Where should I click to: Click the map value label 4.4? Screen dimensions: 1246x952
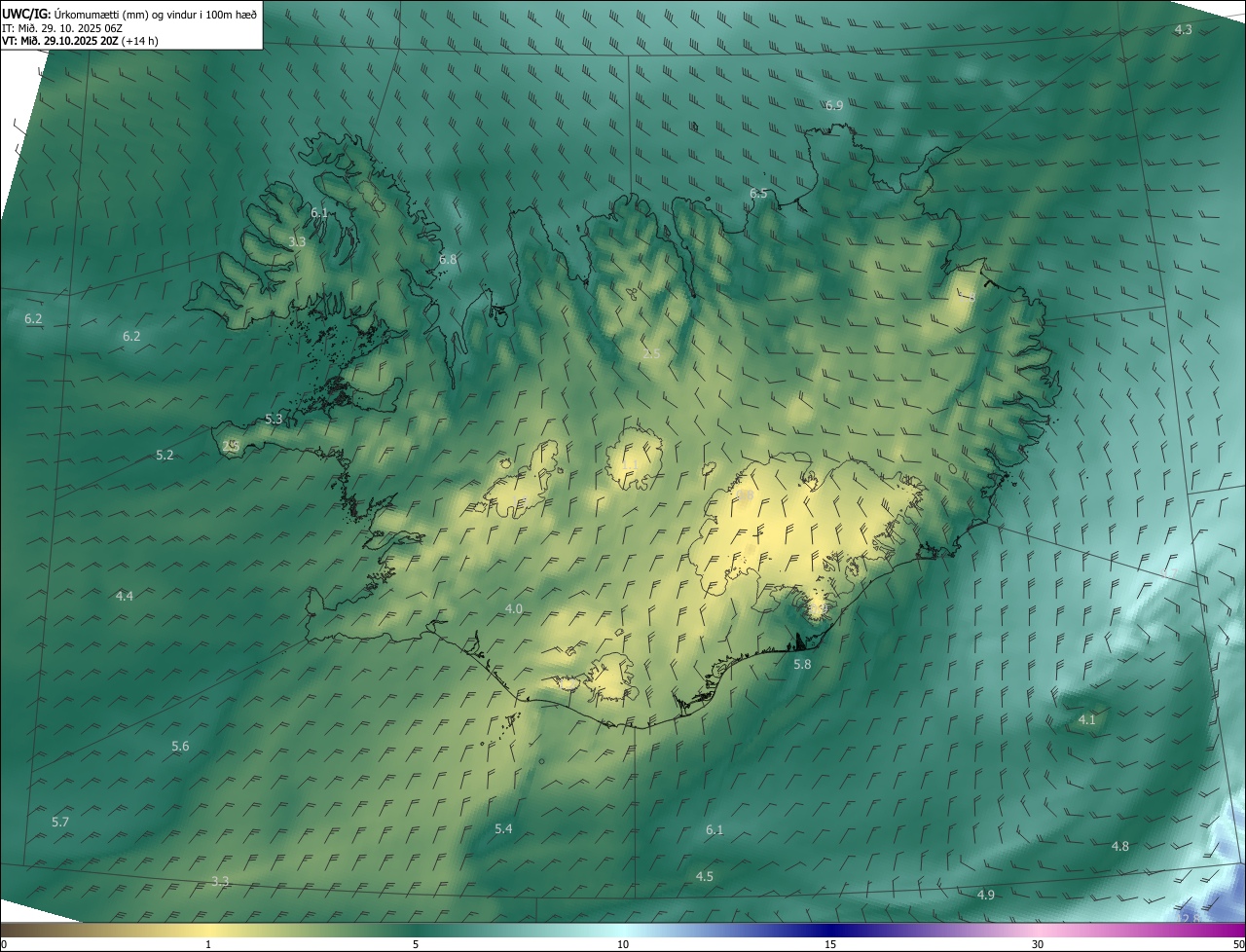125,596
